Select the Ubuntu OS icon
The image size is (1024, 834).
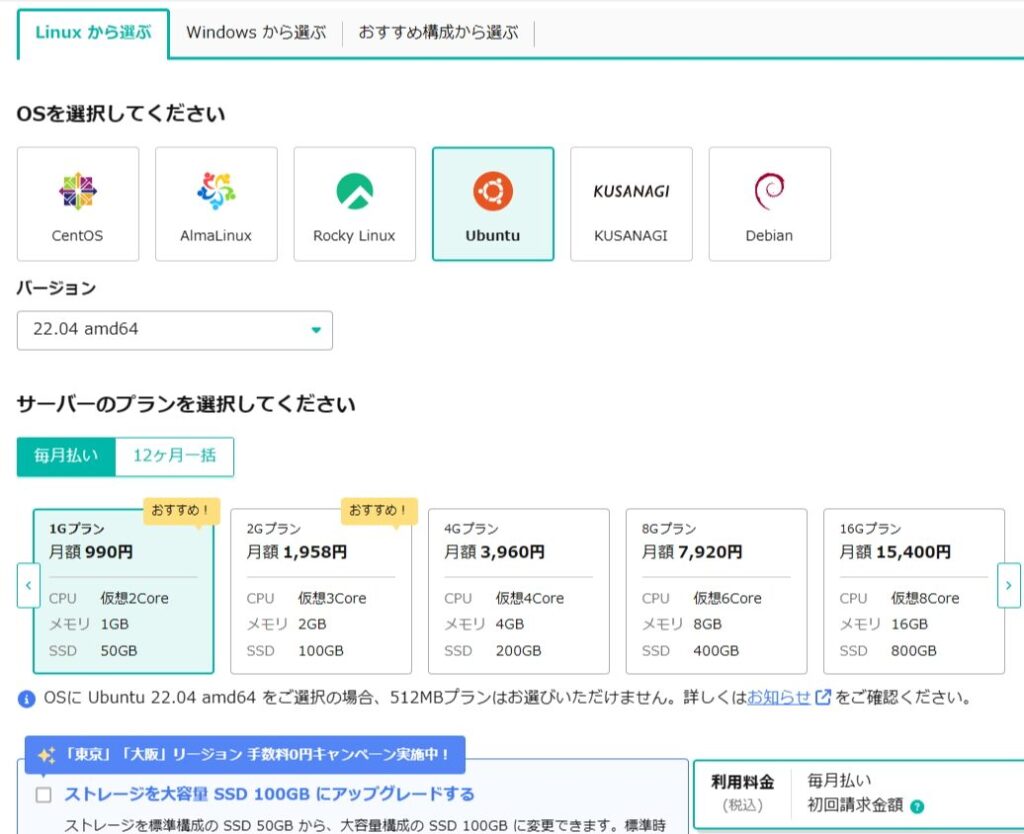[x=493, y=203]
